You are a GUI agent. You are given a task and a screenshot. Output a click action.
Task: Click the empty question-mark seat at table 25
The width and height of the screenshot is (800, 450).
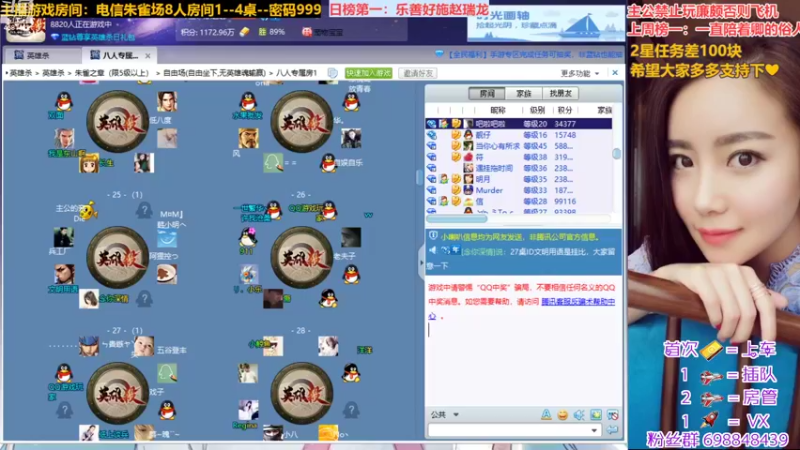[x=144, y=209]
